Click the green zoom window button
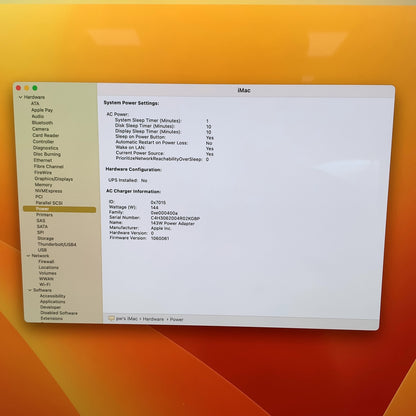Image resolution: width=416 pixels, height=416 pixels. pos(35,88)
